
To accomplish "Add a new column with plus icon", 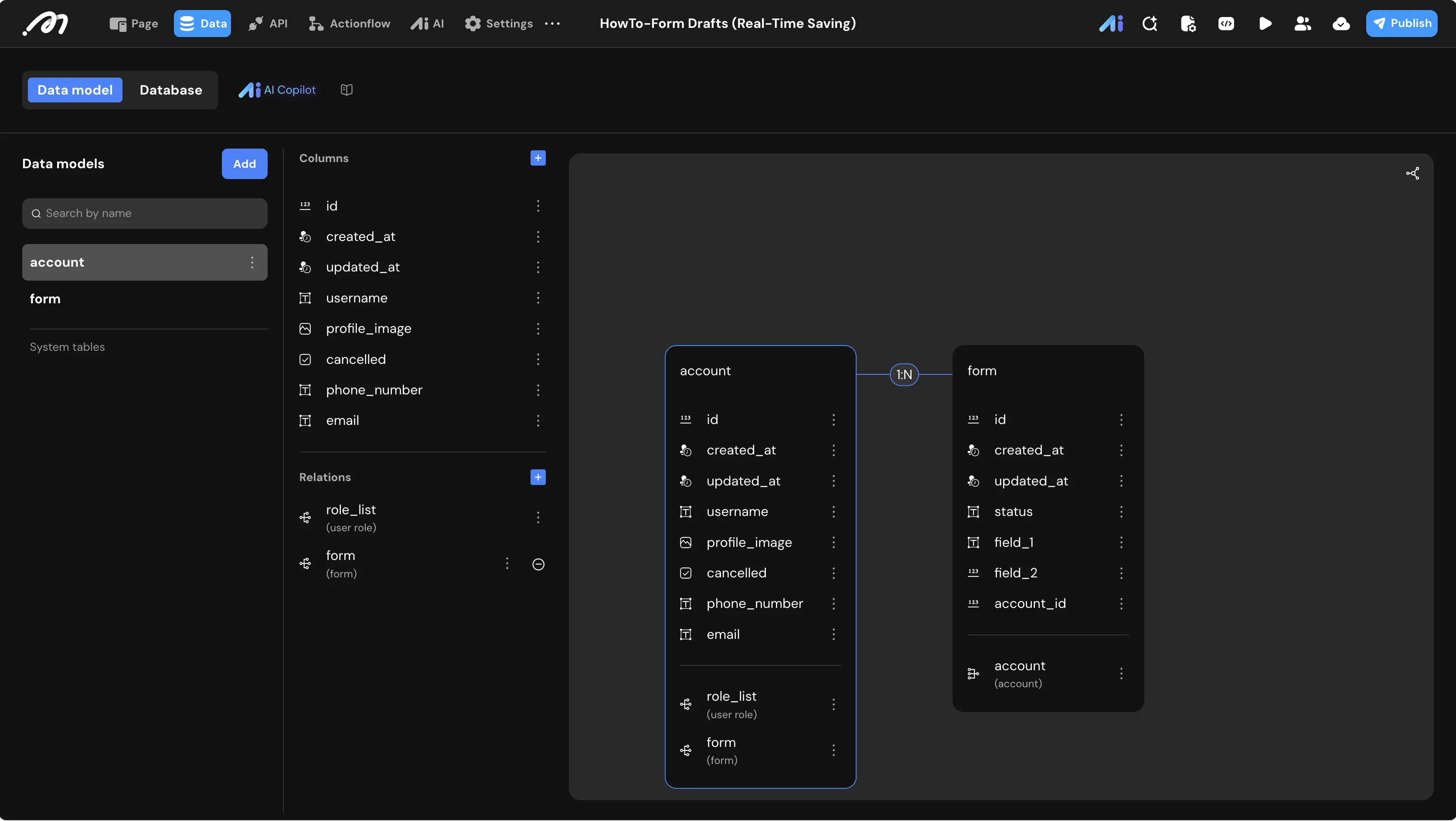I will coord(538,158).
